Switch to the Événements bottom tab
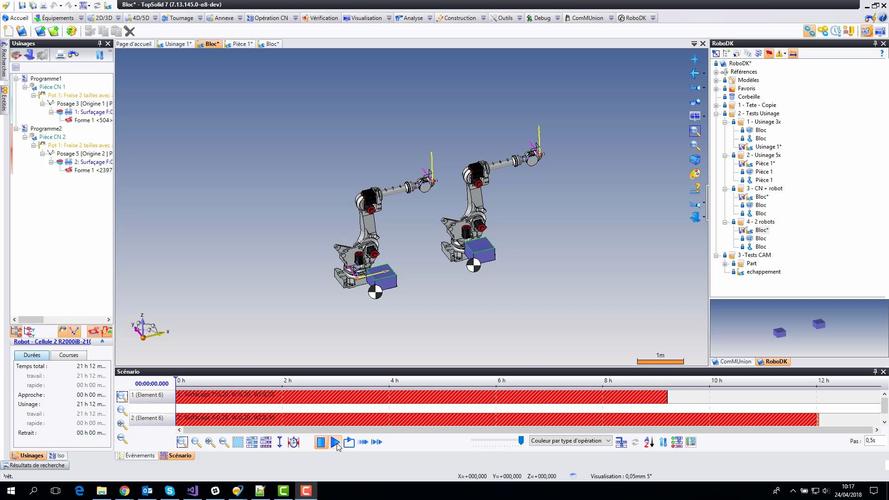This screenshot has height=500, width=889. (x=139, y=456)
